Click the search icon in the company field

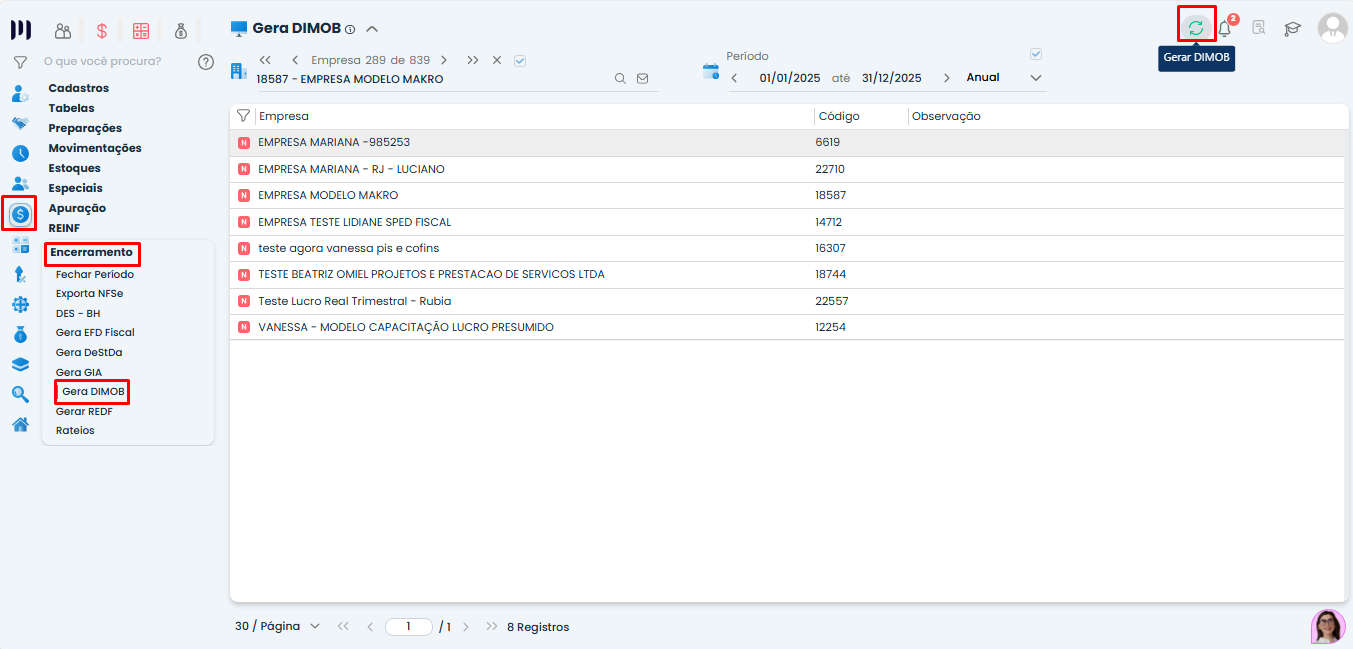(620, 79)
